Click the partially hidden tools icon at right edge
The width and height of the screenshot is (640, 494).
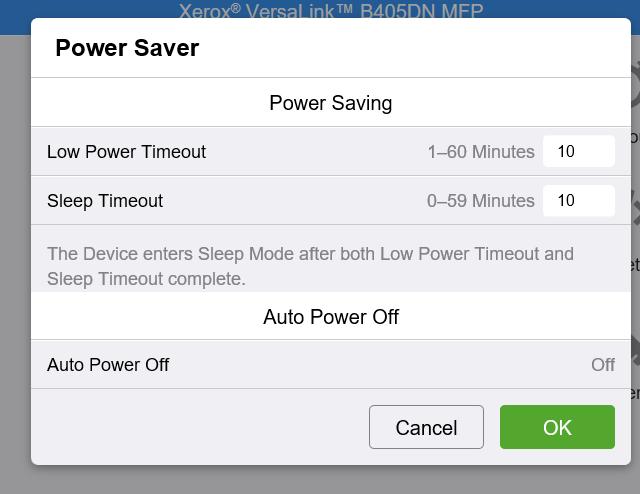636,208
